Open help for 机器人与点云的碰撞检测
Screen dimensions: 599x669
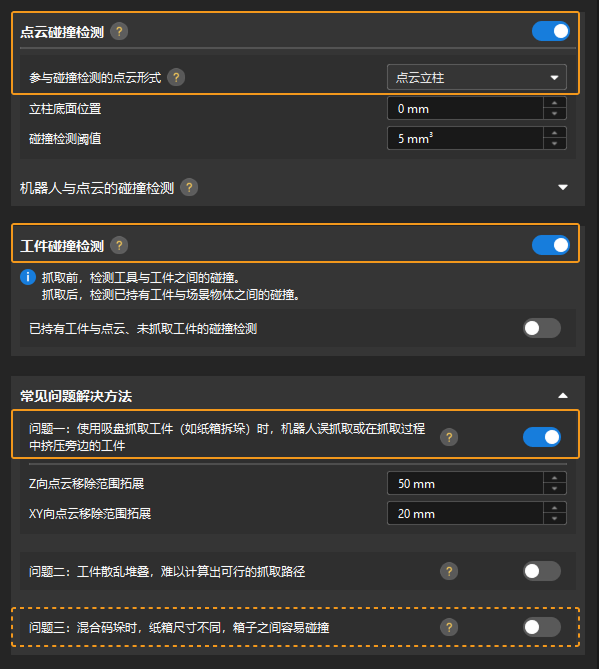[189, 187]
